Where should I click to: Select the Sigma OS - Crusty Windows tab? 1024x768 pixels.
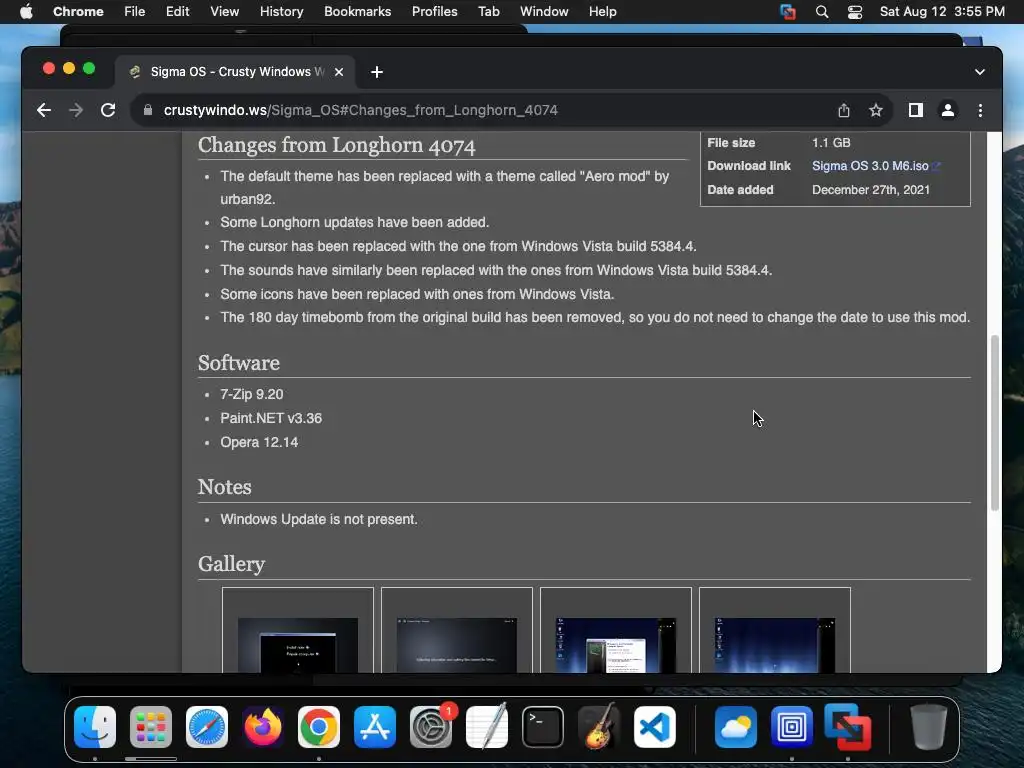click(x=235, y=72)
